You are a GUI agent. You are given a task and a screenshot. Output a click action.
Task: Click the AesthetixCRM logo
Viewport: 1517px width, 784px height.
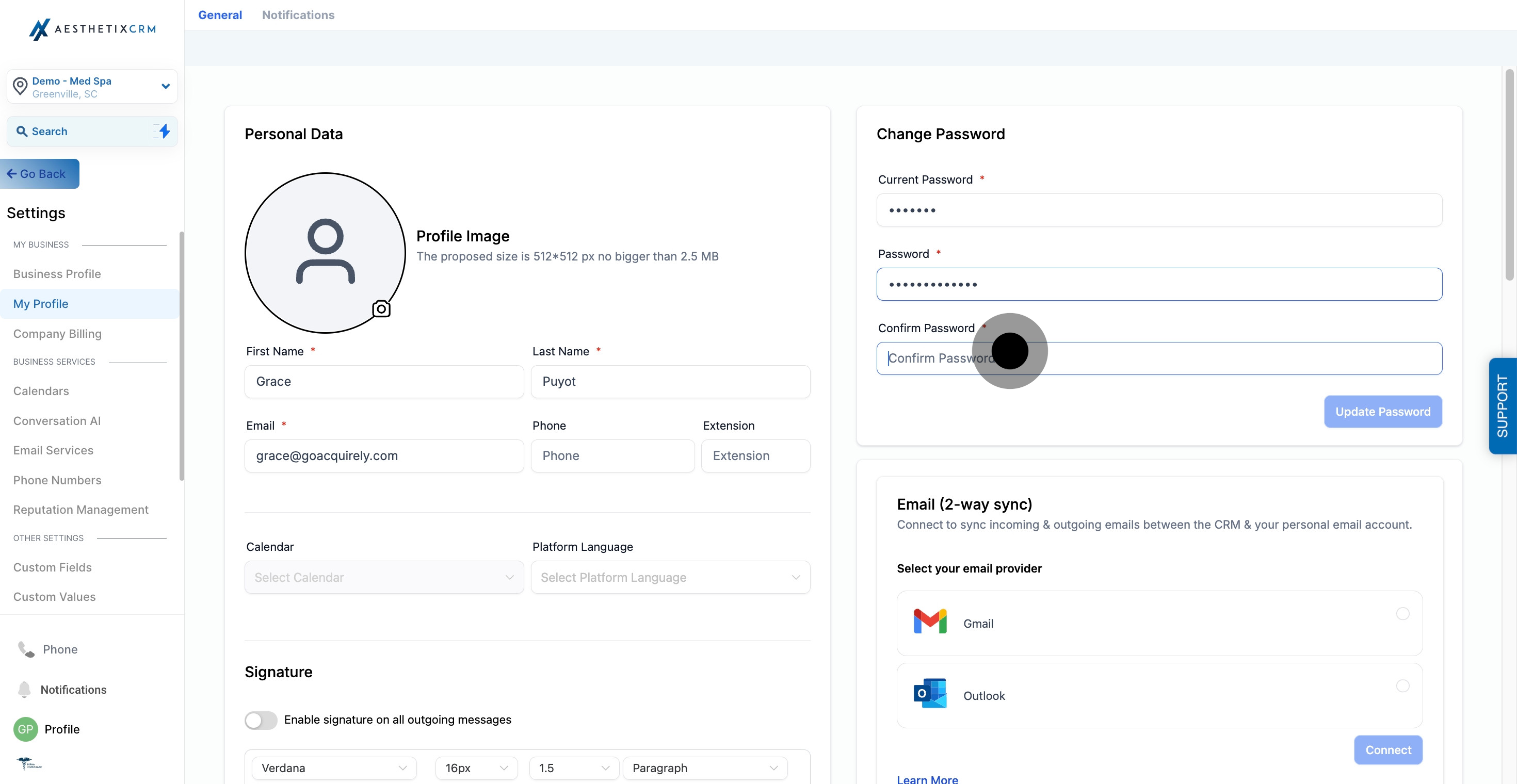pyautogui.click(x=92, y=28)
